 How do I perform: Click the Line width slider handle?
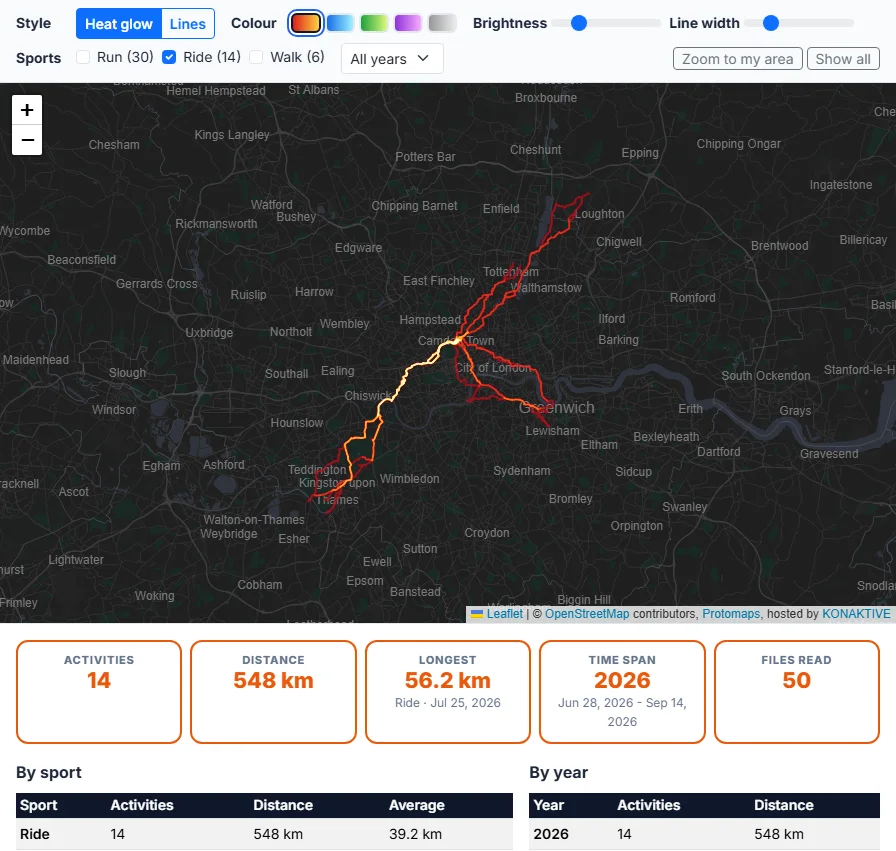[x=771, y=23]
